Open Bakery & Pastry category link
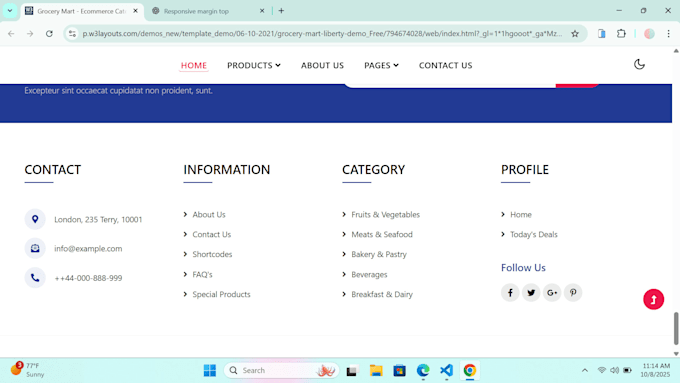680x383 pixels. 379,255
